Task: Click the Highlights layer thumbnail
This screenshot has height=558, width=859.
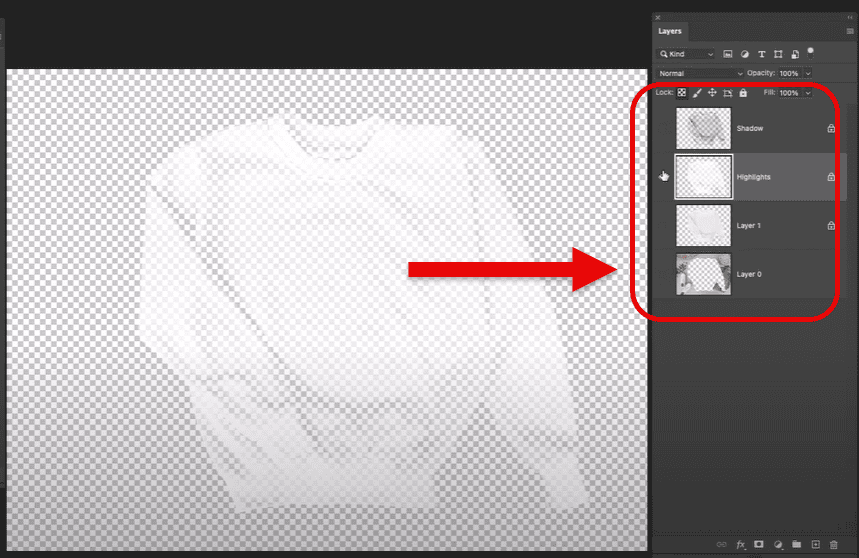Action: (x=703, y=177)
